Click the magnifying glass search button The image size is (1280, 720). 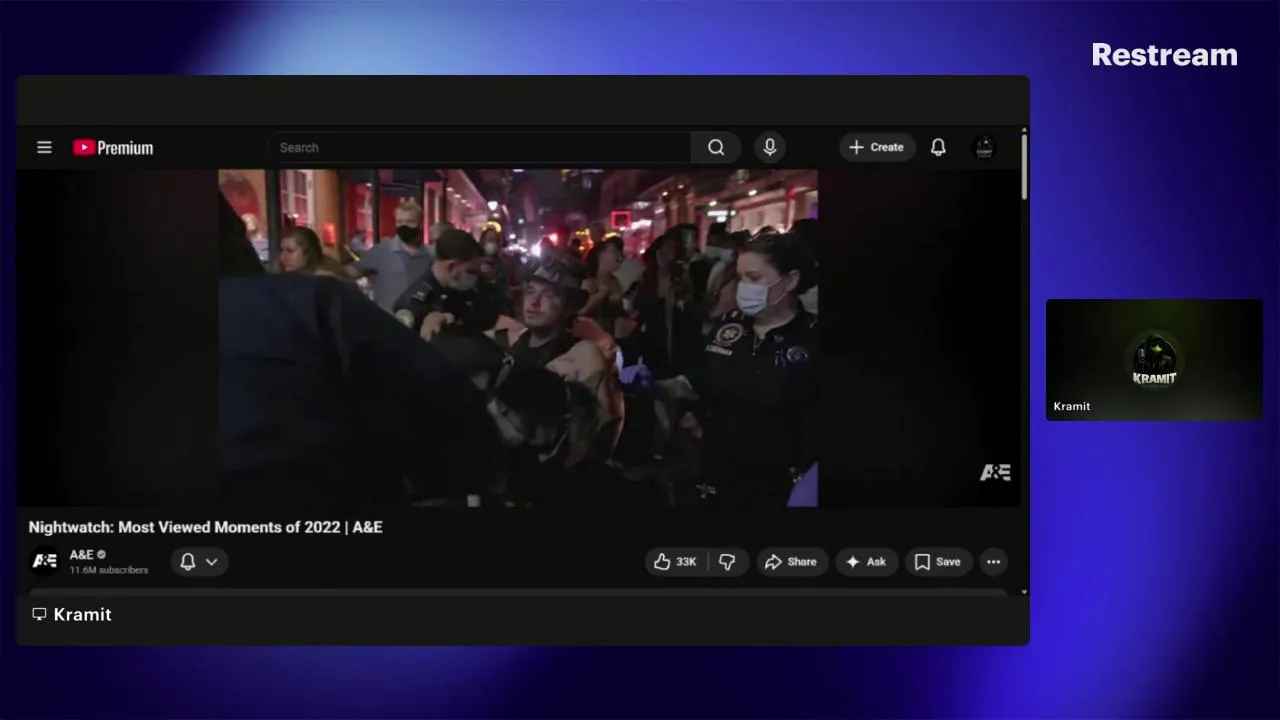tap(716, 147)
